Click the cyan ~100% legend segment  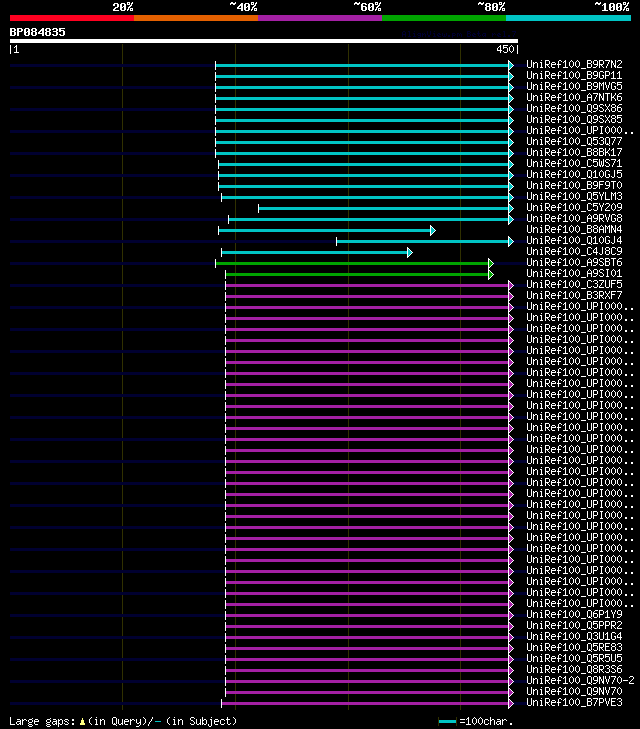568,18
